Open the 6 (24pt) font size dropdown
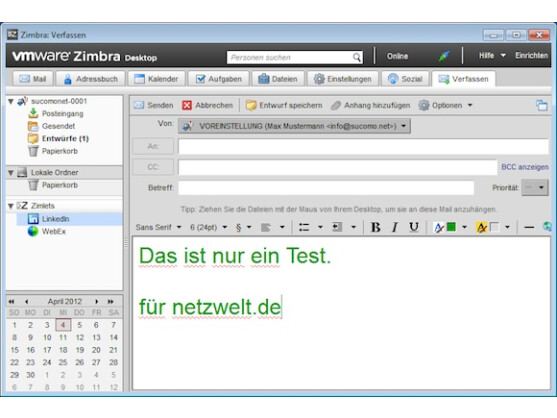The width and height of the screenshot is (557, 418). [209, 227]
